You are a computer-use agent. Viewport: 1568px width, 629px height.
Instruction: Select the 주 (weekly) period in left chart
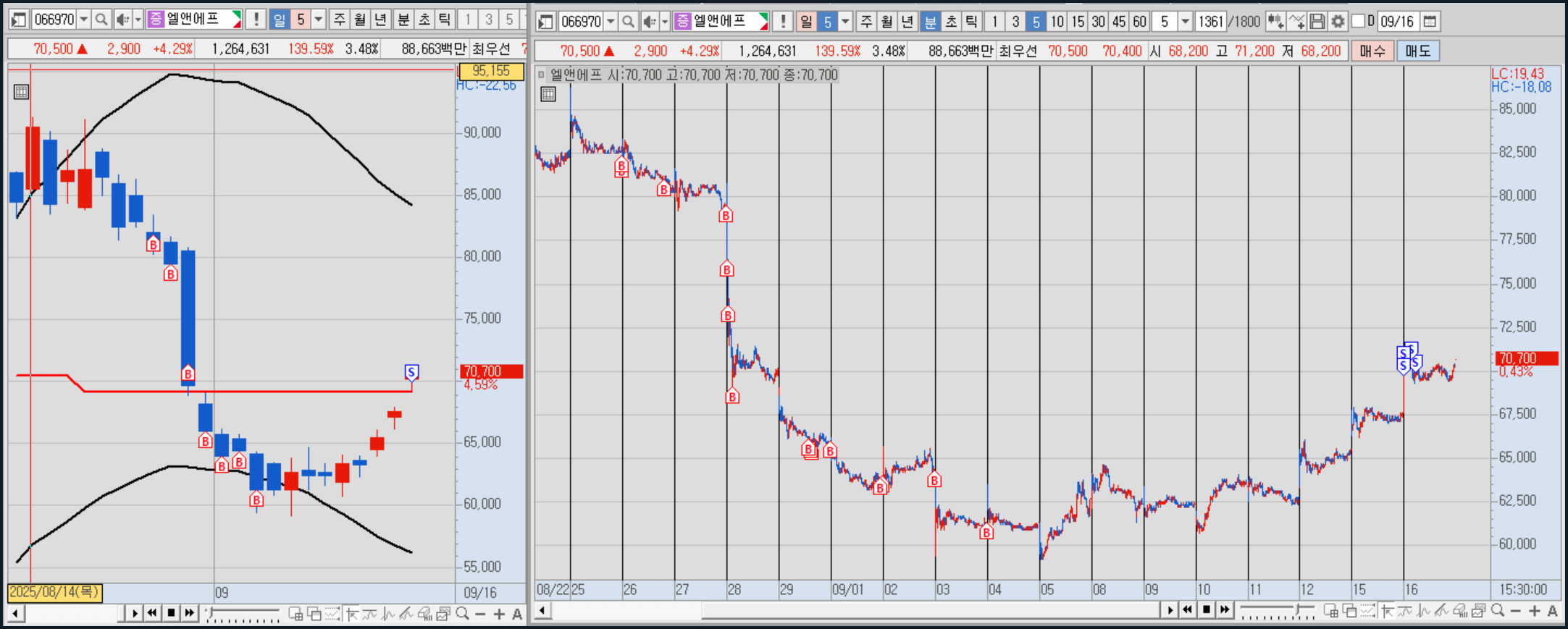pos(339,20)
